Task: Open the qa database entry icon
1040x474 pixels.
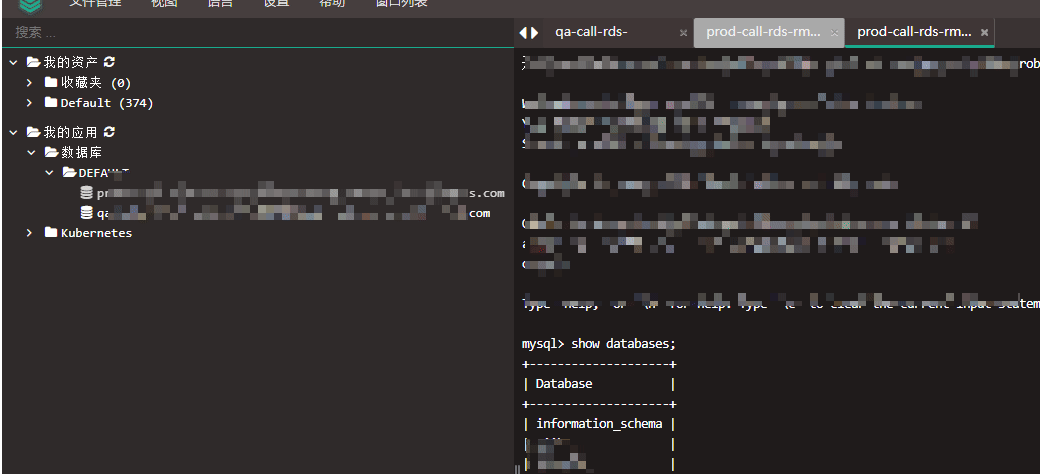Action: (86, 213)
